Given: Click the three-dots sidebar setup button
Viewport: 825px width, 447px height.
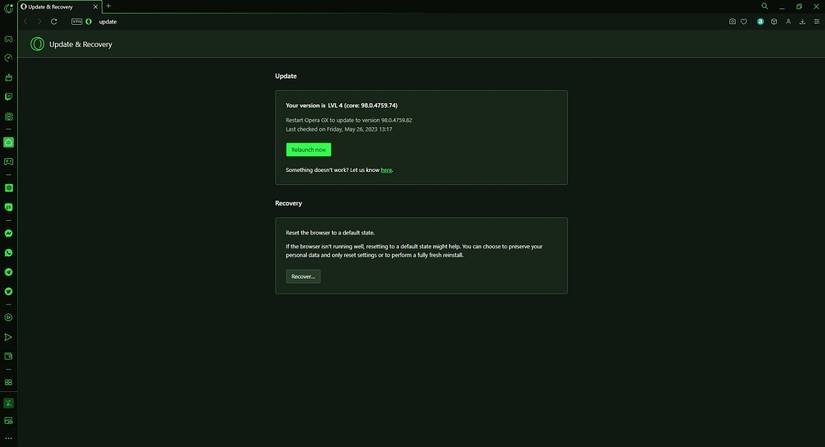Looking at the screenshot, I should [8, 438].
